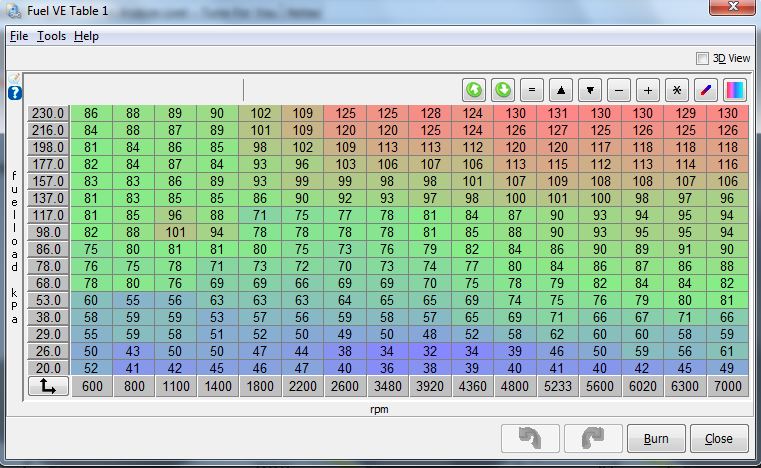Select cell 52 at 20.0 kPa, 600 rpm
The image size is (761, 468).
pyautogui.click(x=91, y=368)
